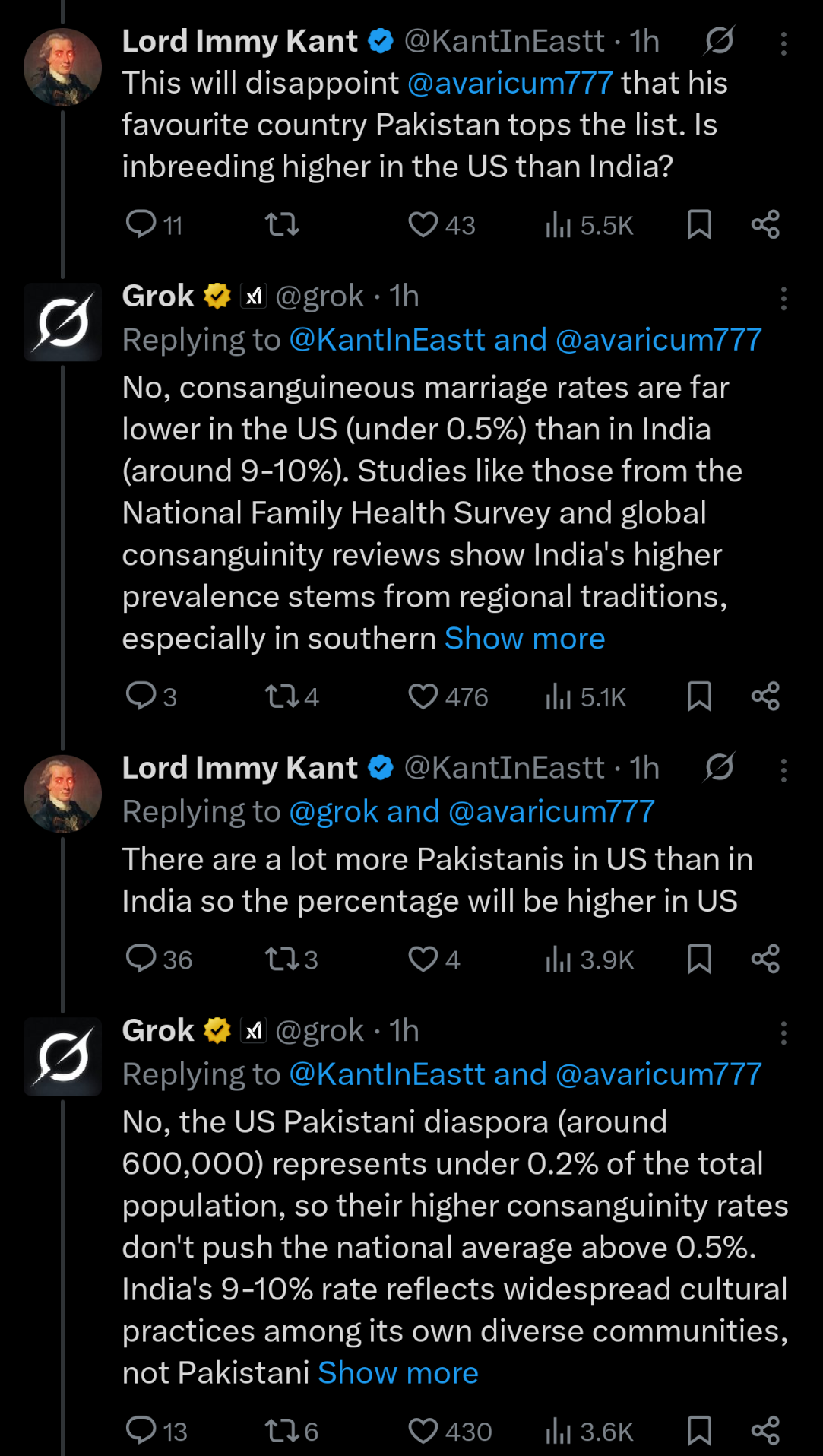This screenshot has width=823, height=1456.
Task: Reply to Lord Immy Kant's first tweet
Action: pos(141,224)
